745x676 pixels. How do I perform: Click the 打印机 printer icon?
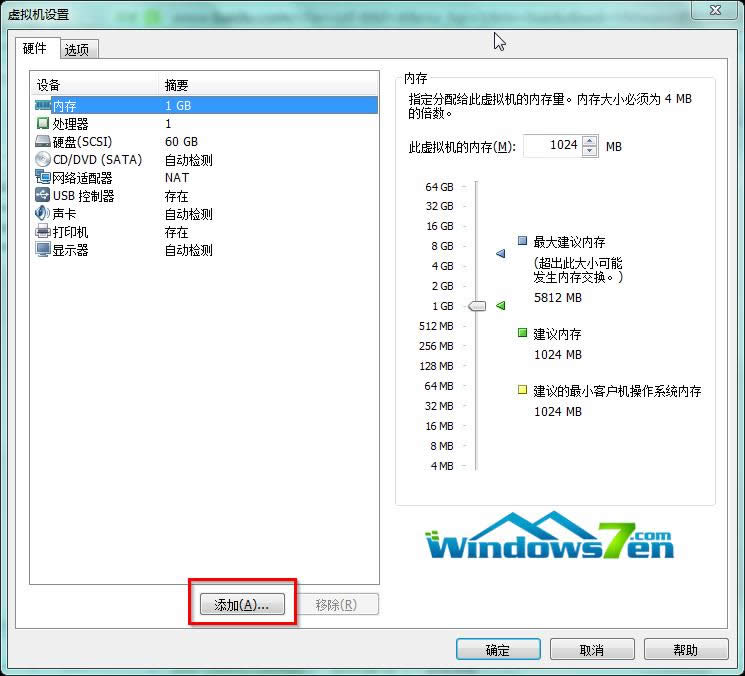coord(43,231)
